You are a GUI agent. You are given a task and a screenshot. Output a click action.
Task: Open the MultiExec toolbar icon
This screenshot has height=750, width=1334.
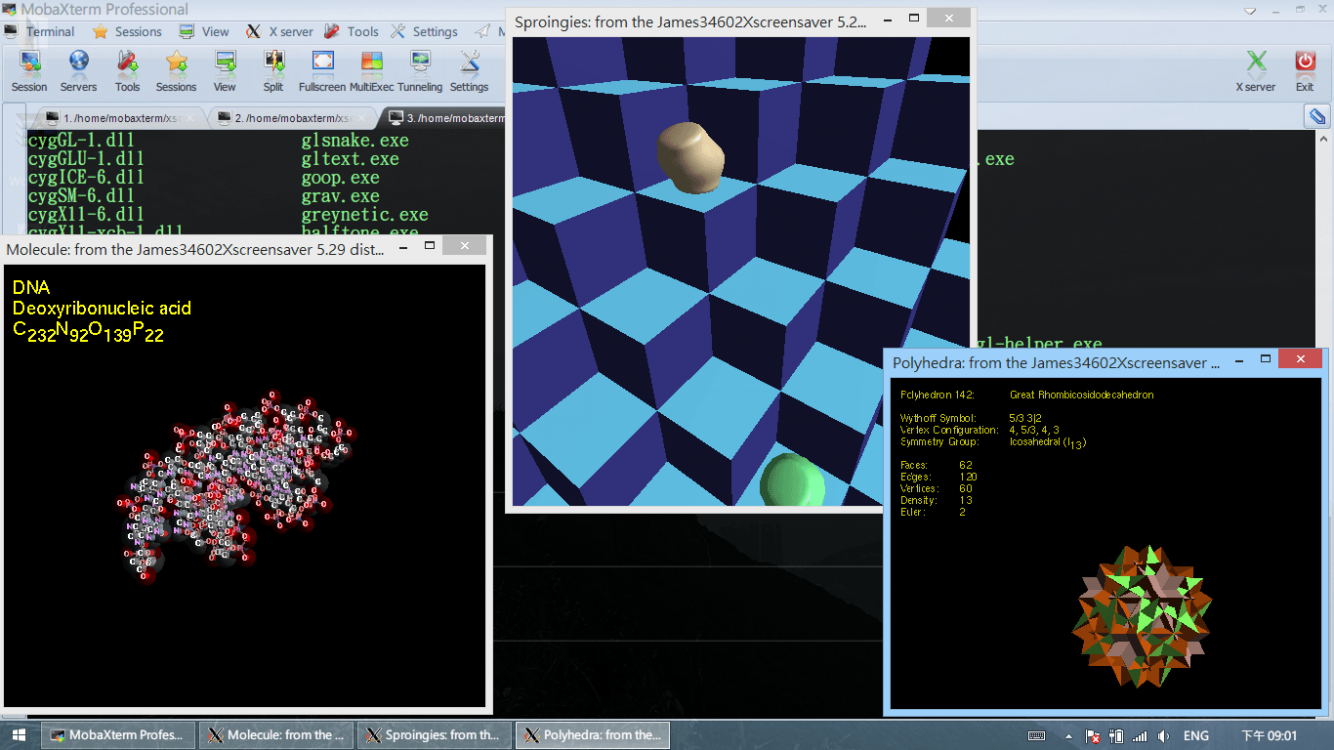pos(372,71)
